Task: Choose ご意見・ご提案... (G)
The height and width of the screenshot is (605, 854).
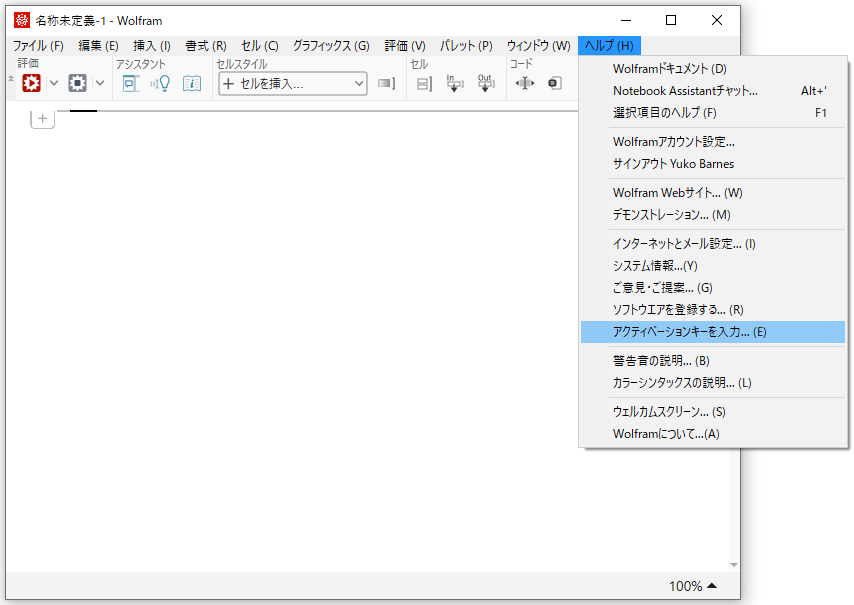Action: pyautogui.click(x=713, y=288)
